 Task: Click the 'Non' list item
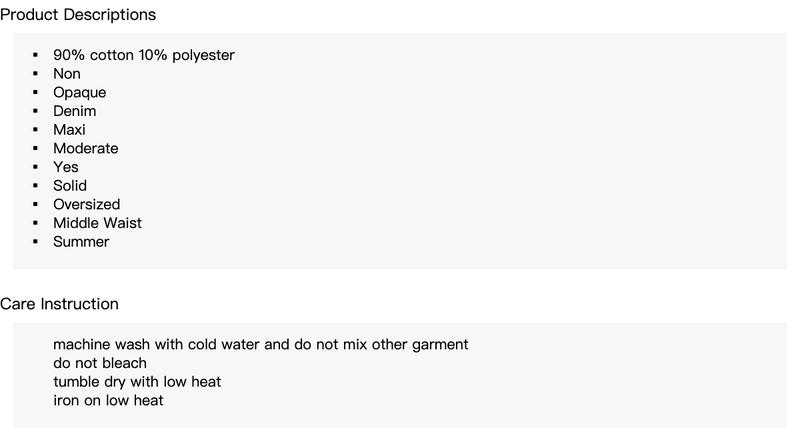[67, 74]
